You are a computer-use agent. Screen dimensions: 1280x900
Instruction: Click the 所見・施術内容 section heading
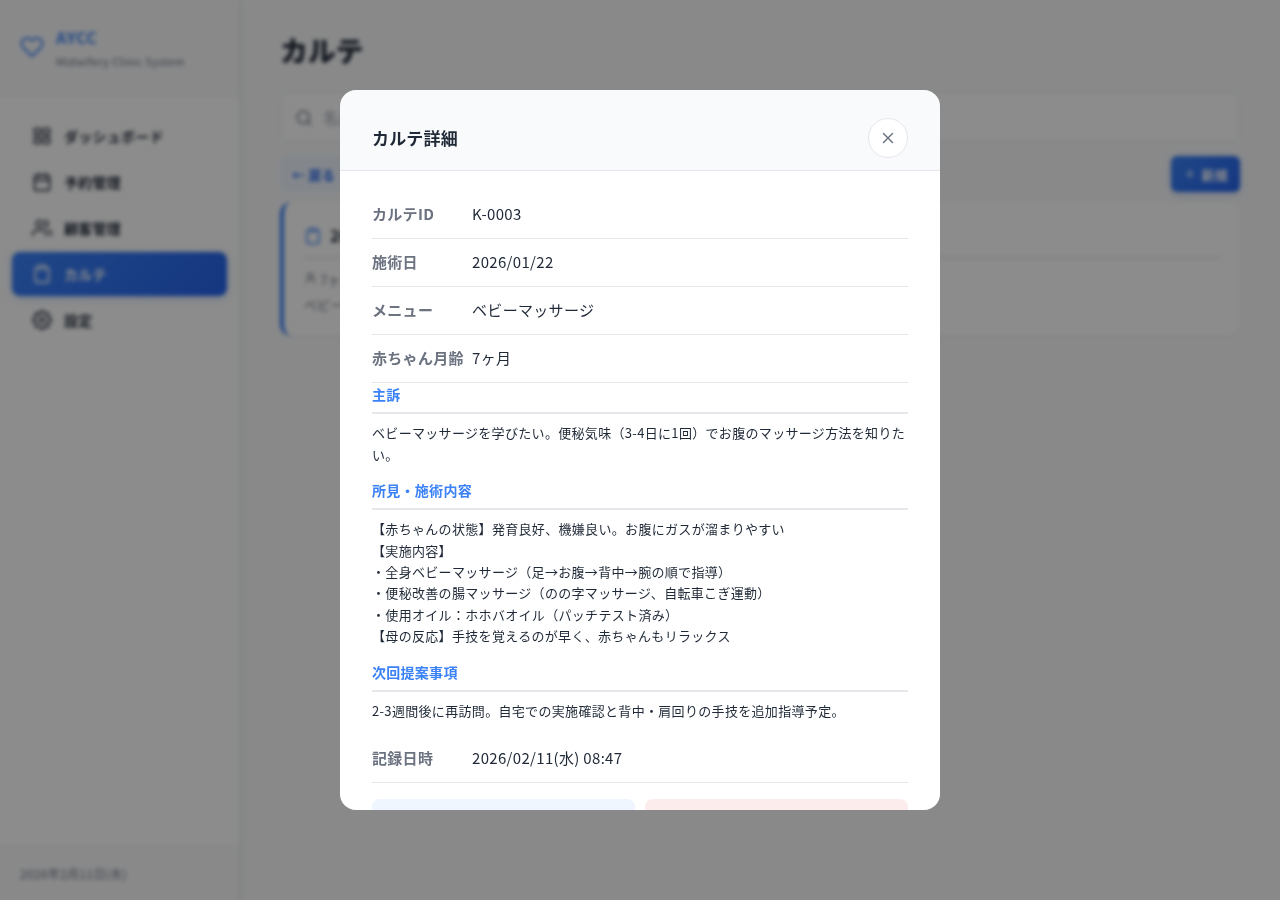(x=421, y=491)
